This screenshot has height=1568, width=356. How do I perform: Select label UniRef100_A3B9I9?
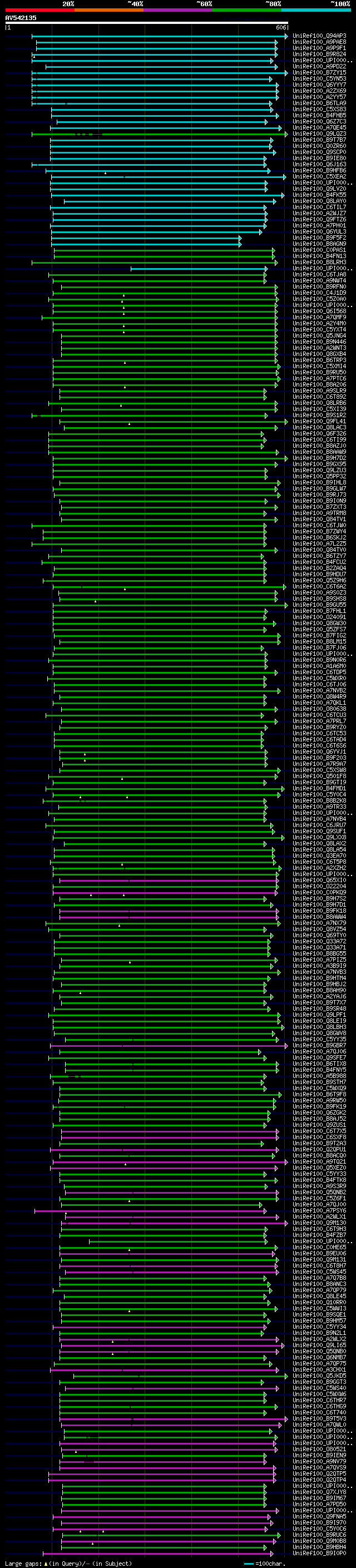319,966
